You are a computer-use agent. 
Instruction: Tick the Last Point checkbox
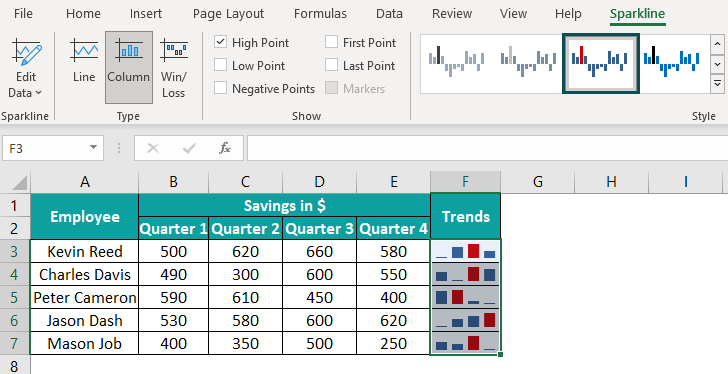[x=331, y=65]
